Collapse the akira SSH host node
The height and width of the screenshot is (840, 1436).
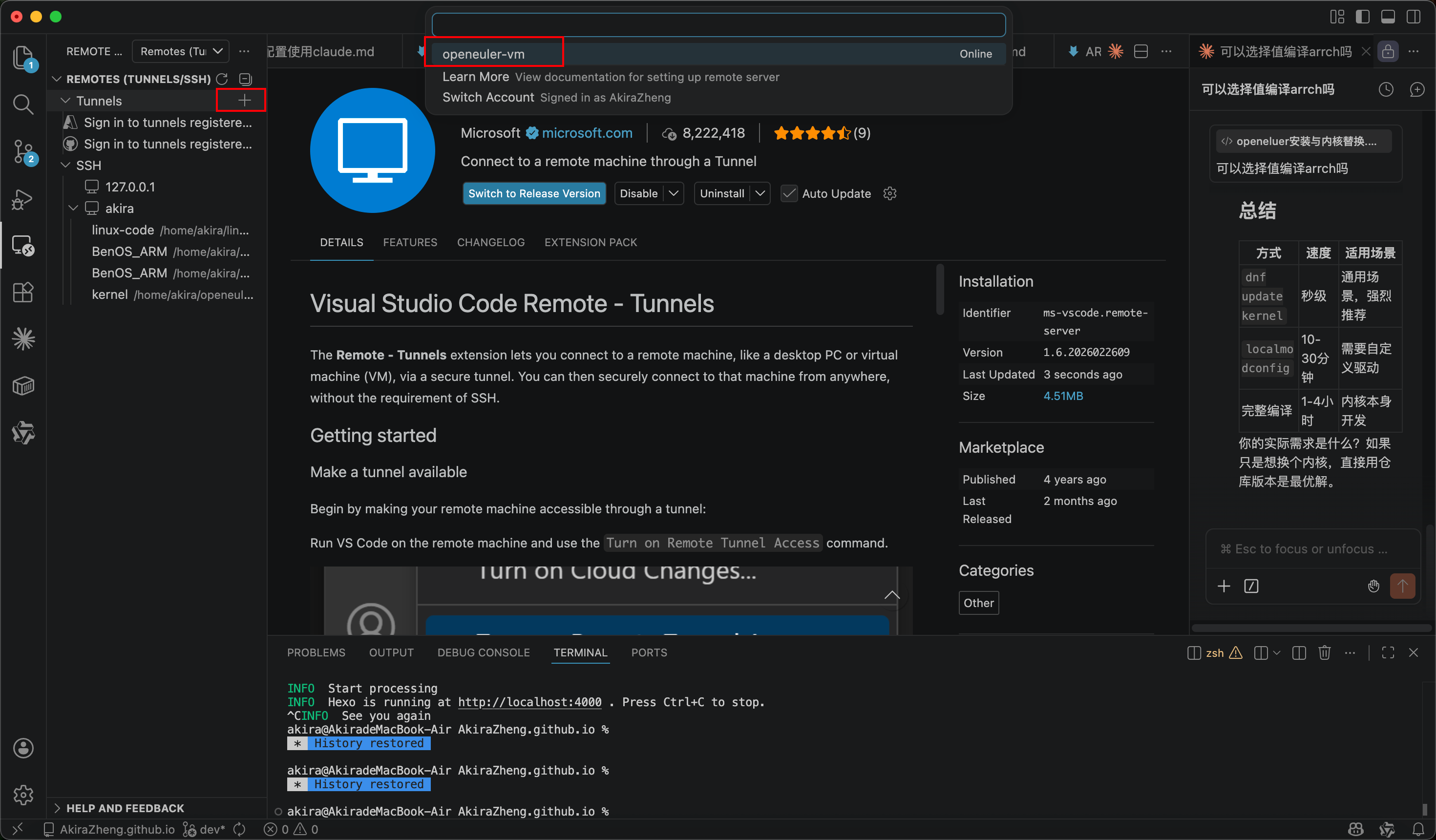[x=73, y=209]
